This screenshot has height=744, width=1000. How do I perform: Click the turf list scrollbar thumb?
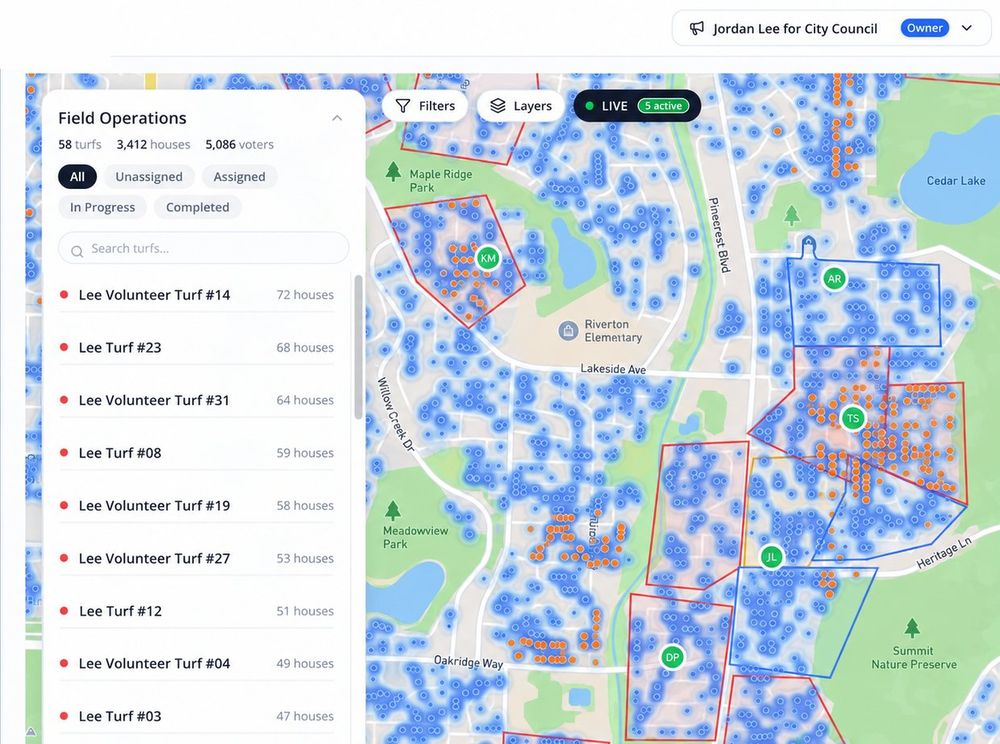[x=358, y=347]
